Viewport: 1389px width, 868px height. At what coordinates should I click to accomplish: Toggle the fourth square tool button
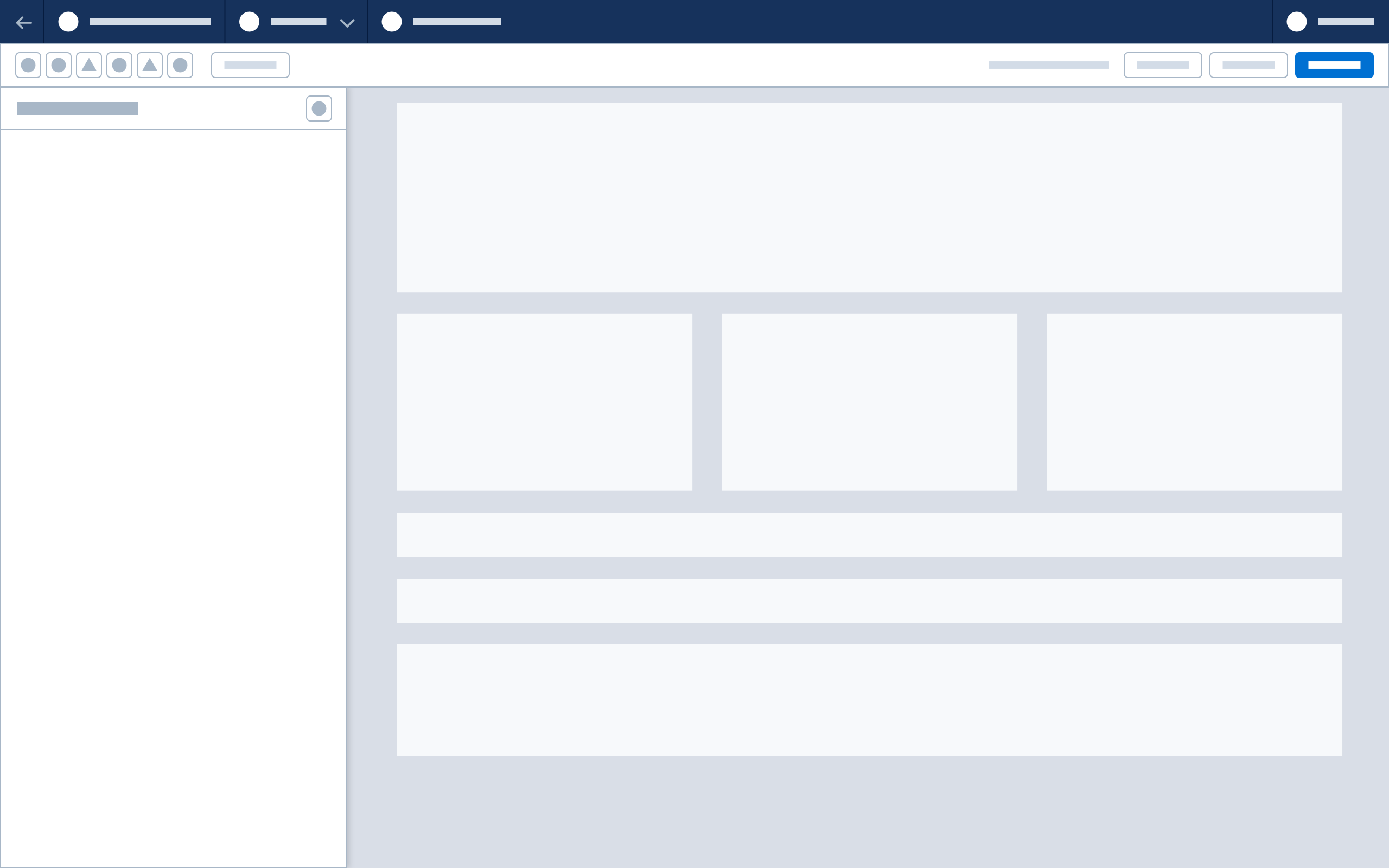[119, 65]
